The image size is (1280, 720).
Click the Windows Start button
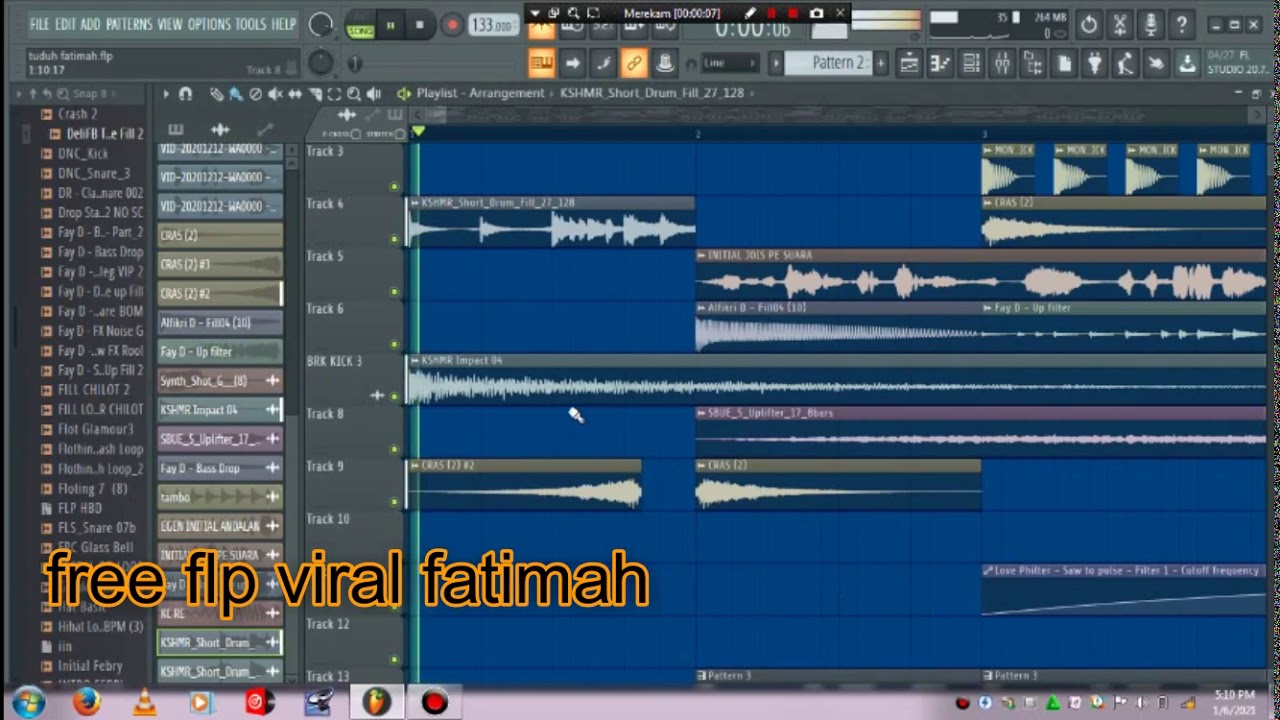(29, 702)
